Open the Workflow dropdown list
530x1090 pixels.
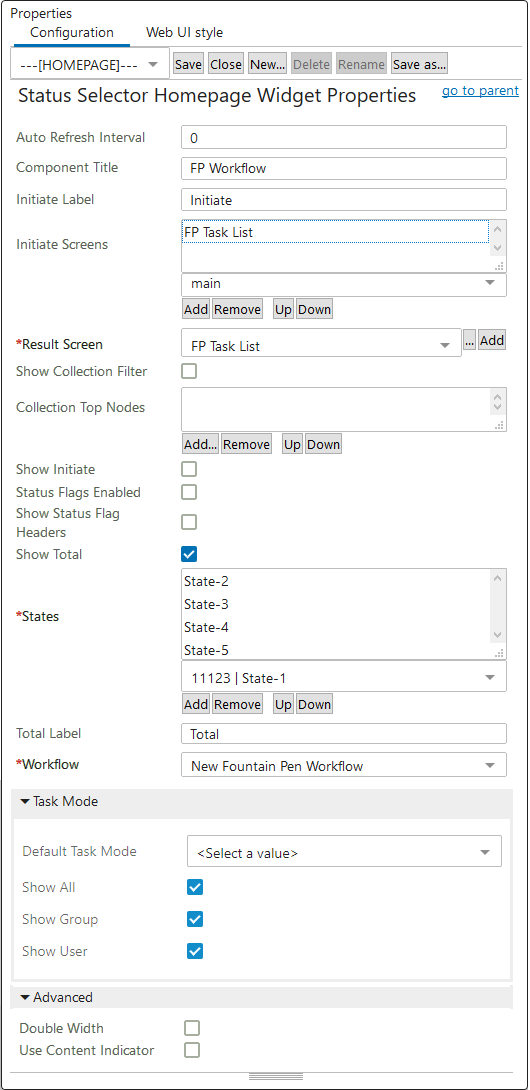(x=344, y=766)
